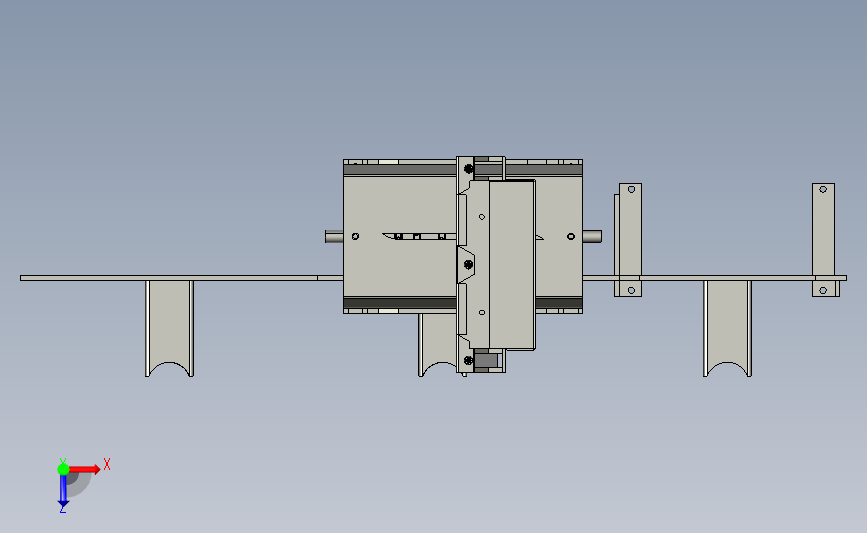Screen dimensions: 867x533
Task: Pick the bottom hole of the far-right bracket
Action: [x=823, y=290]
